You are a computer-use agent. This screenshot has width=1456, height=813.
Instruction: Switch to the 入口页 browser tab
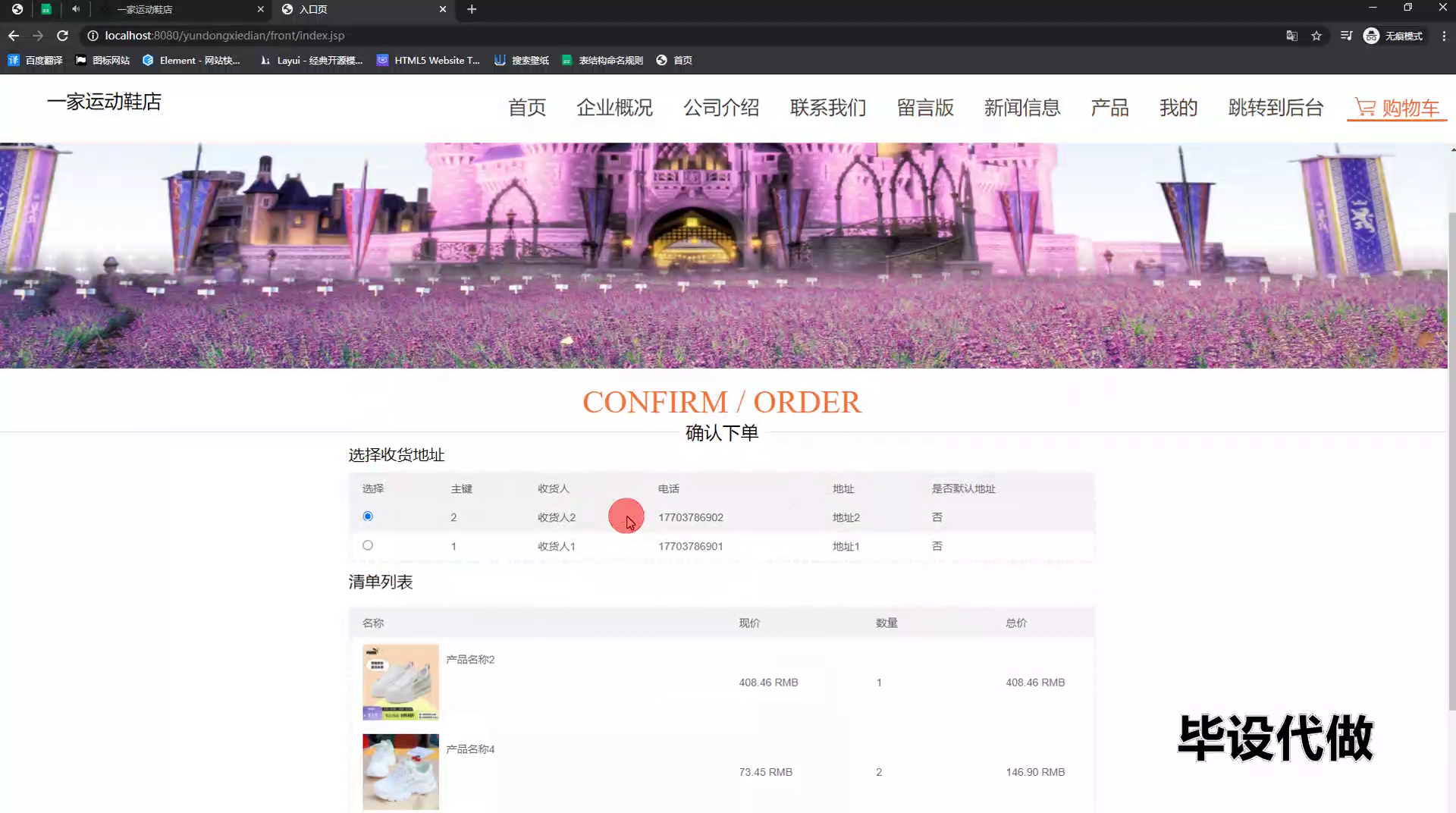point(364,9)
